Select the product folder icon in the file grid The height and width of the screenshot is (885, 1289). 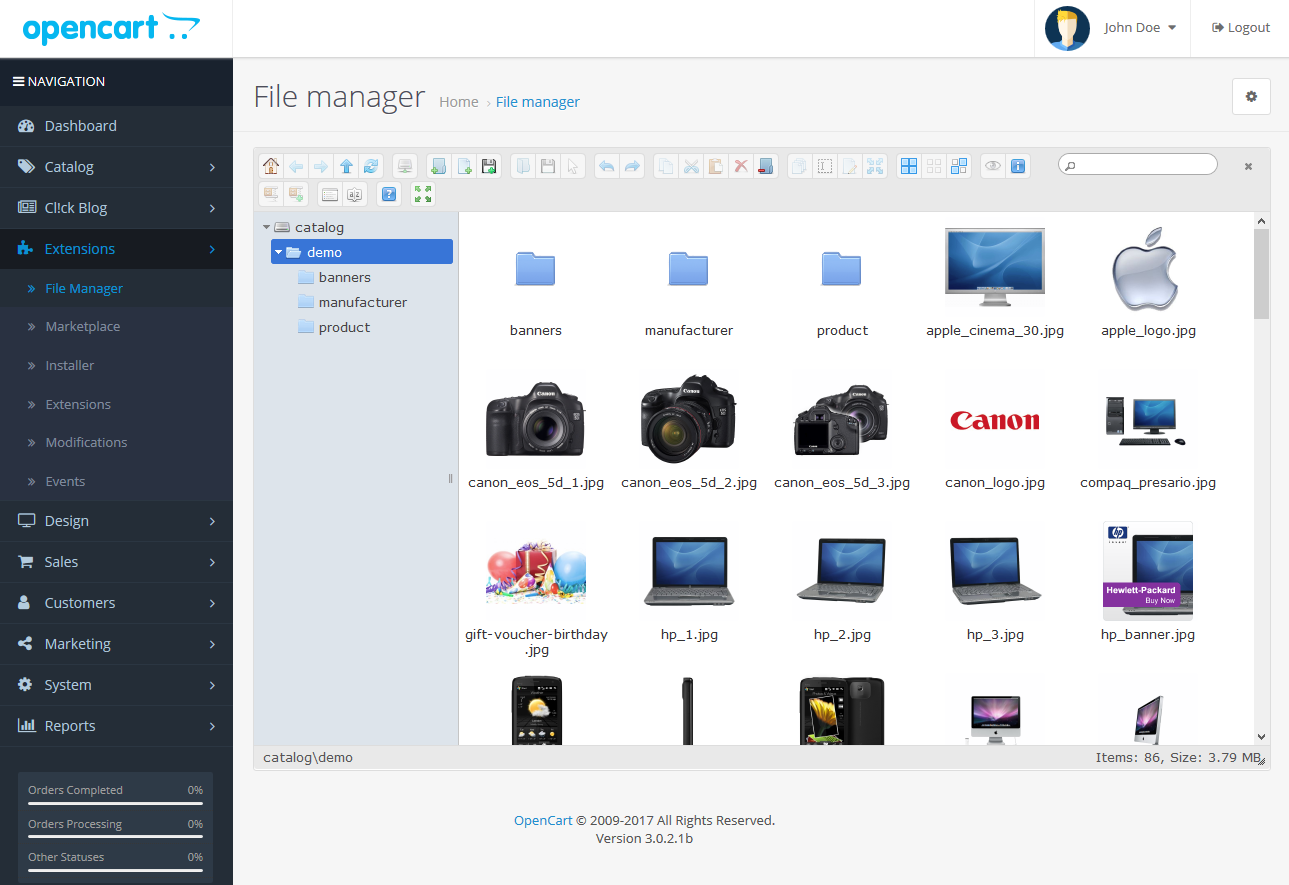842,268
